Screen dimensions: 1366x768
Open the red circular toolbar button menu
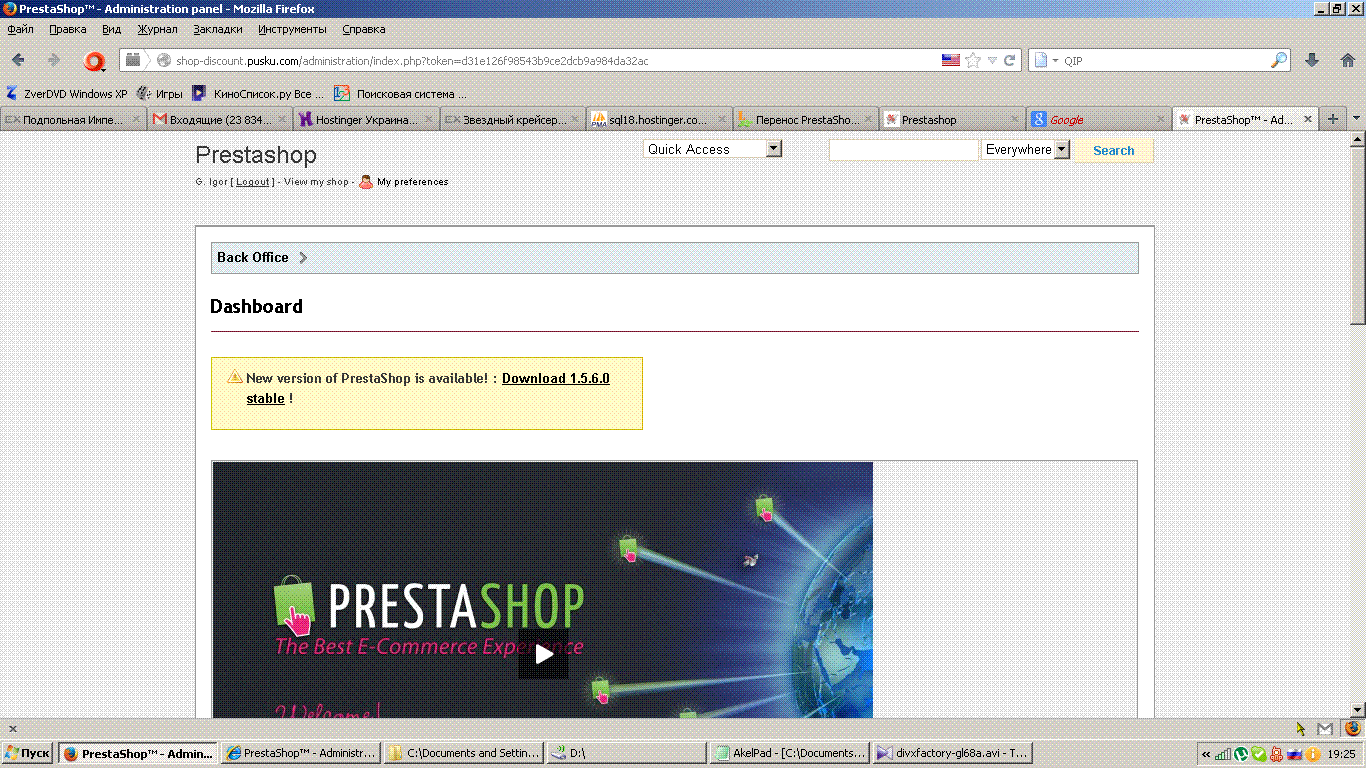(95, 61)
